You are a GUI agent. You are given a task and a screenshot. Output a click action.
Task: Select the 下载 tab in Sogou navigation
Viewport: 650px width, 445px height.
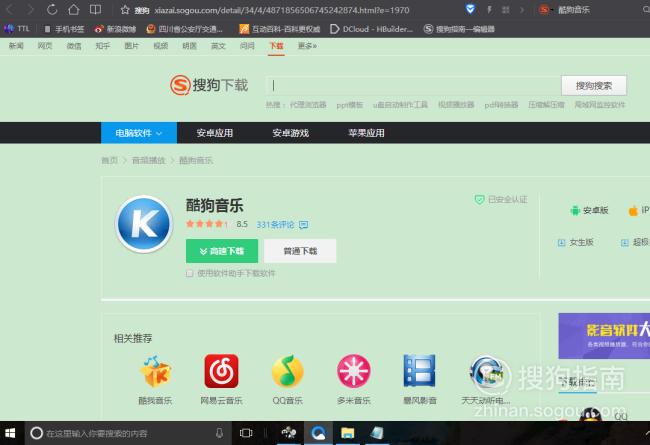click(276, 46)
